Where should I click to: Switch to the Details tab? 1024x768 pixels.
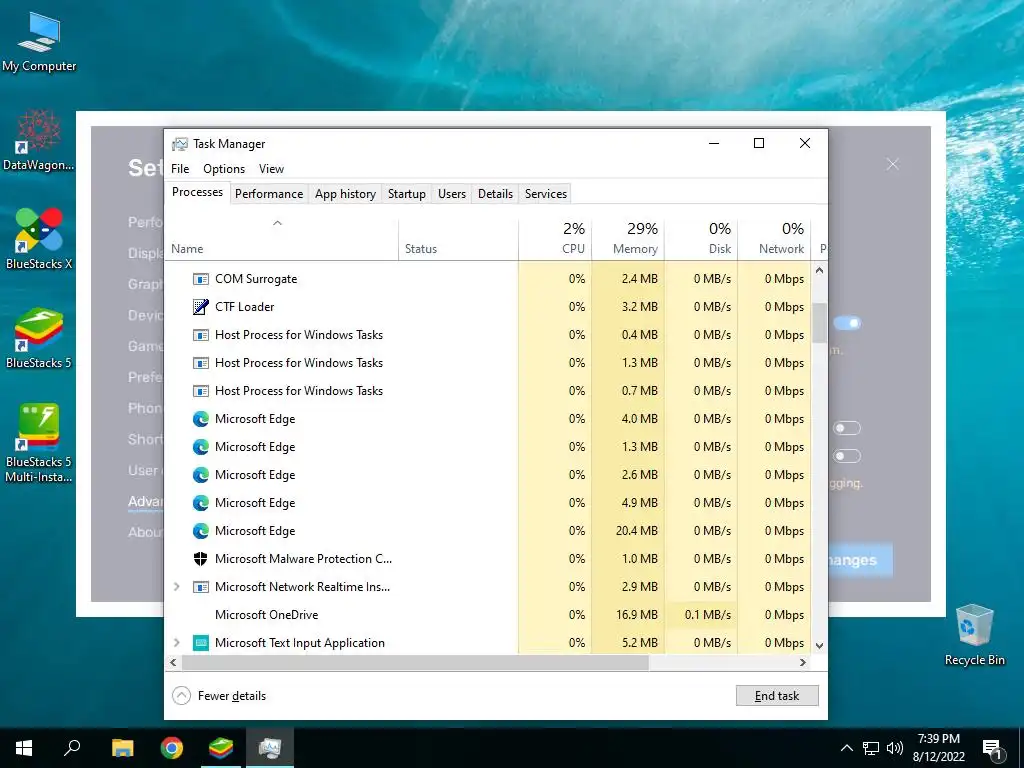click(x=495, y=194)
